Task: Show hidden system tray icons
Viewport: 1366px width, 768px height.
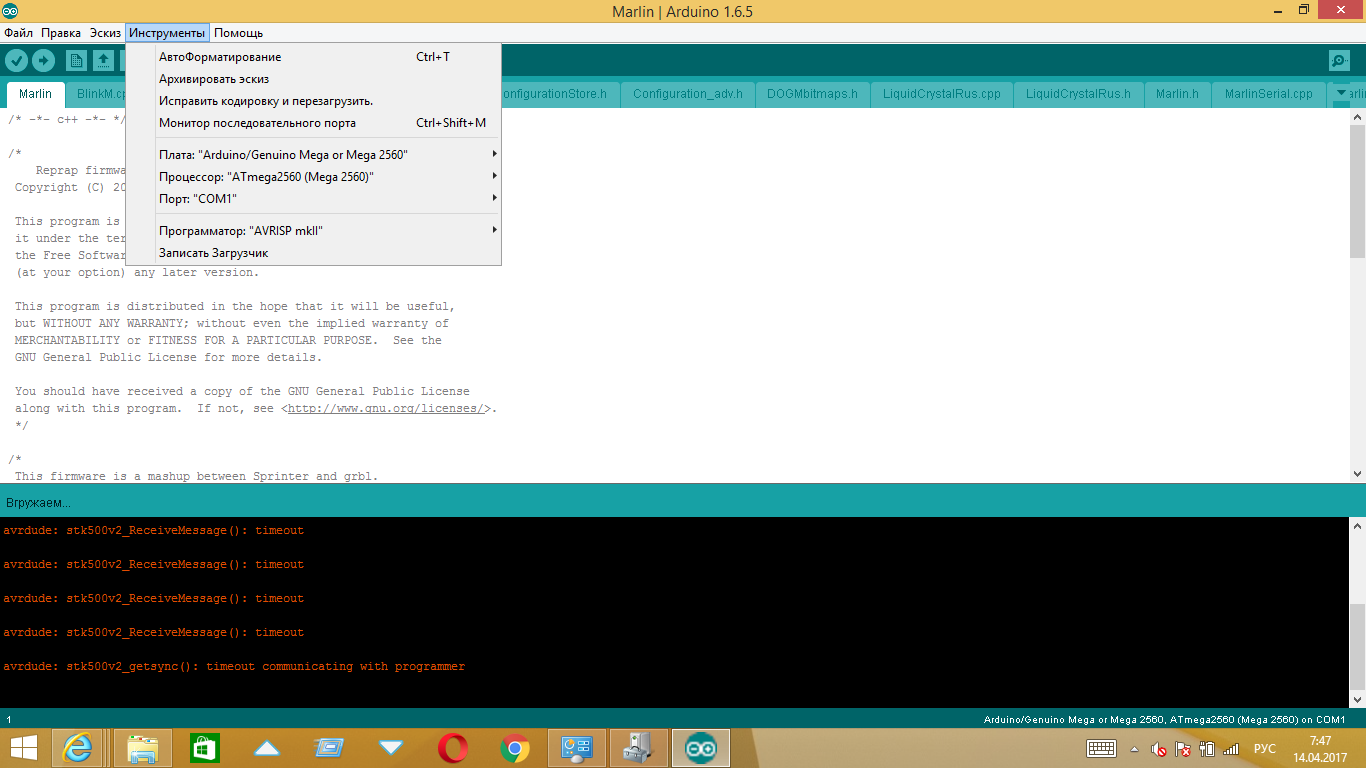Action: [x=1134, y=748]
